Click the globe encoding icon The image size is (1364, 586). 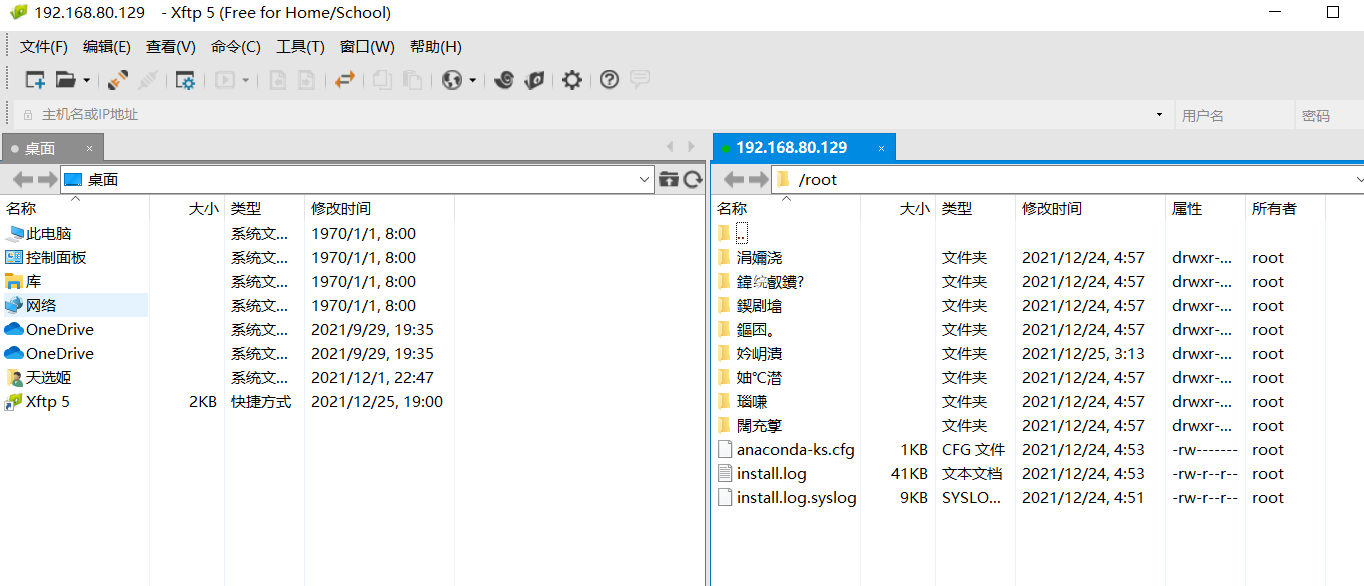click(x=452, y=80)
